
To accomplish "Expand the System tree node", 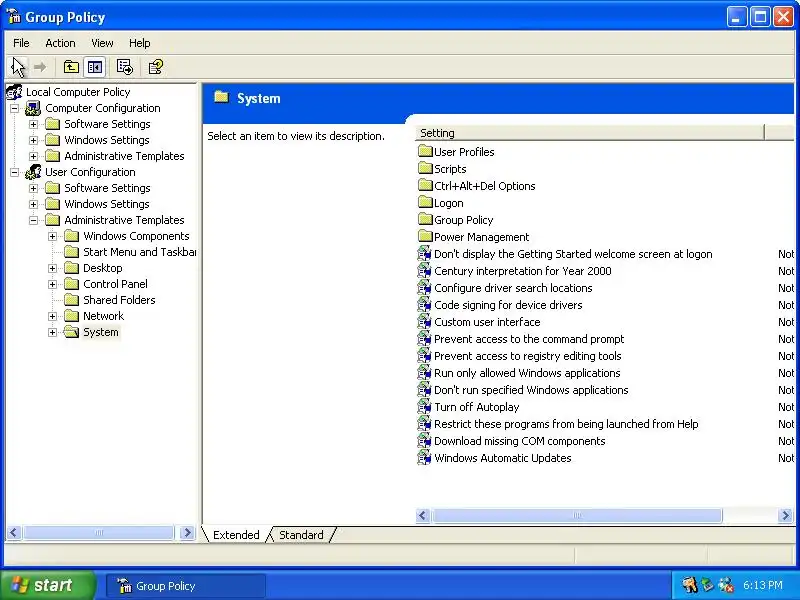I will pyautogui.click(x=52, y=332).
